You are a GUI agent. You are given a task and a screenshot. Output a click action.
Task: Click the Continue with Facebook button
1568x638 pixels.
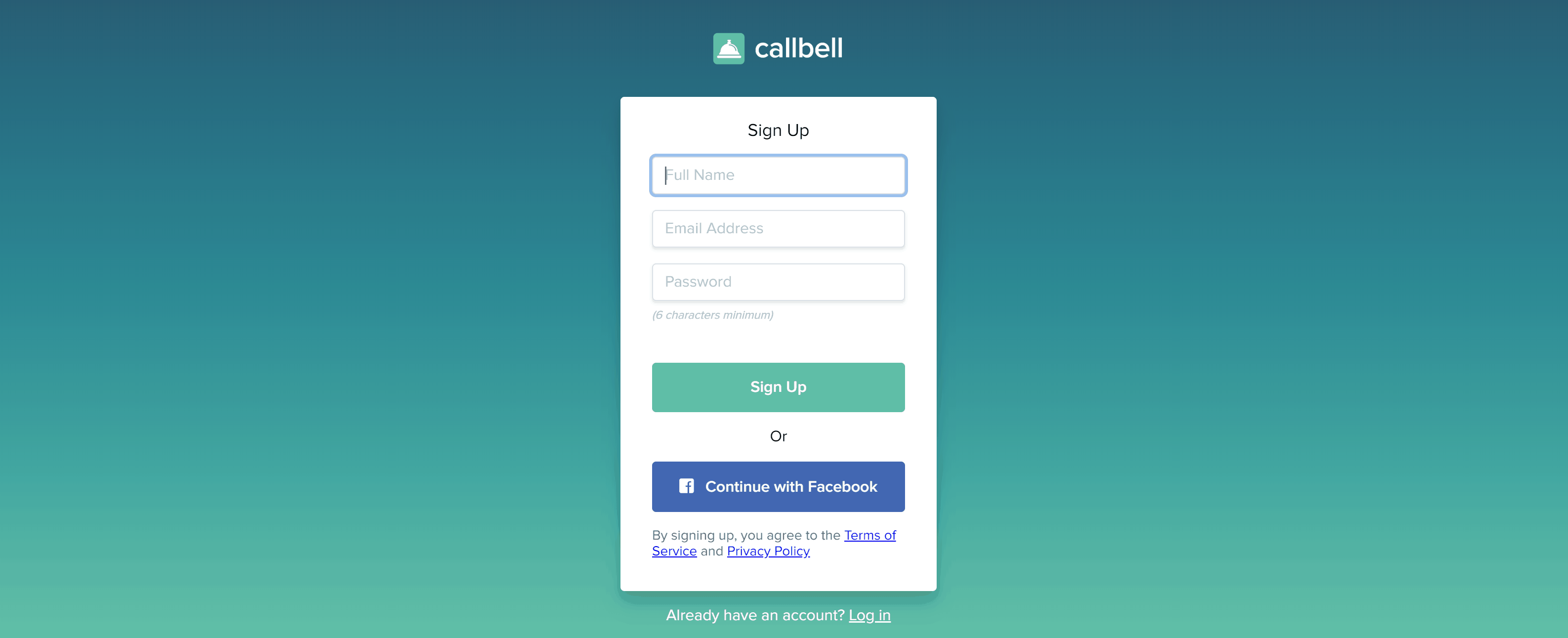pos(778,486)
